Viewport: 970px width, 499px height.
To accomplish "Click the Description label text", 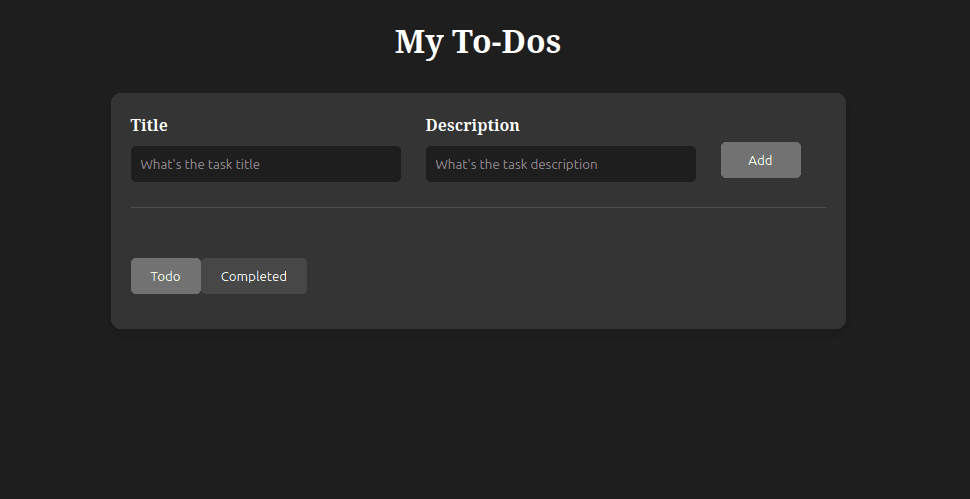I will (x=473, y=125).
